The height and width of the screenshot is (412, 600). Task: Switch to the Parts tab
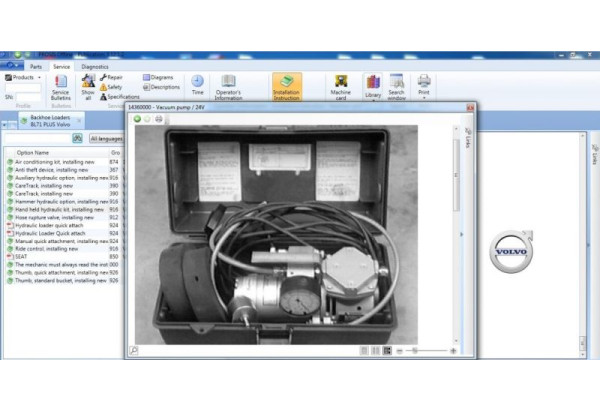pyautogui.click(x=35, y=66)
